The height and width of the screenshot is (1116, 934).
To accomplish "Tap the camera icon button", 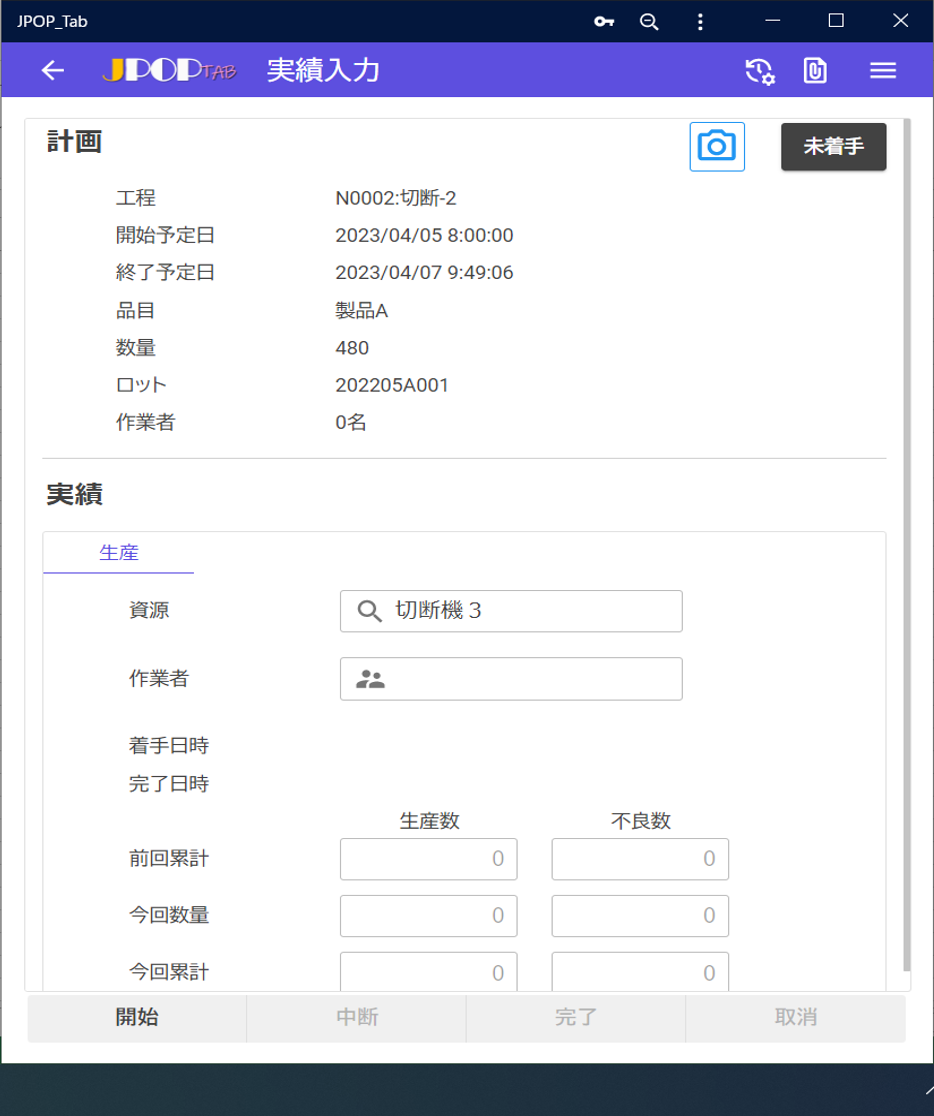I will (x=717, y=147).
